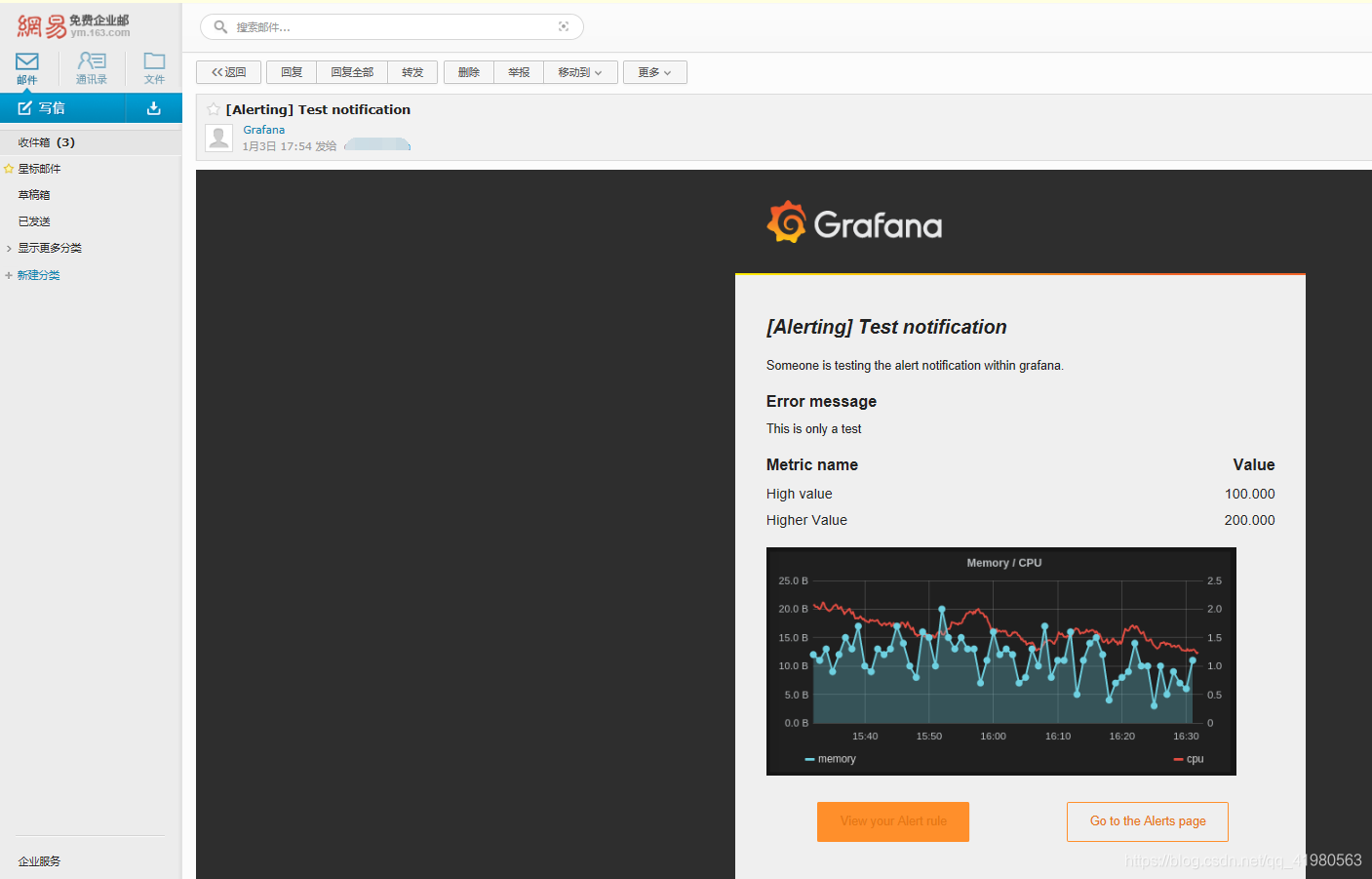1372x879 pixels.
Task: Click the sender avatar icon
Action: [219, 138]
